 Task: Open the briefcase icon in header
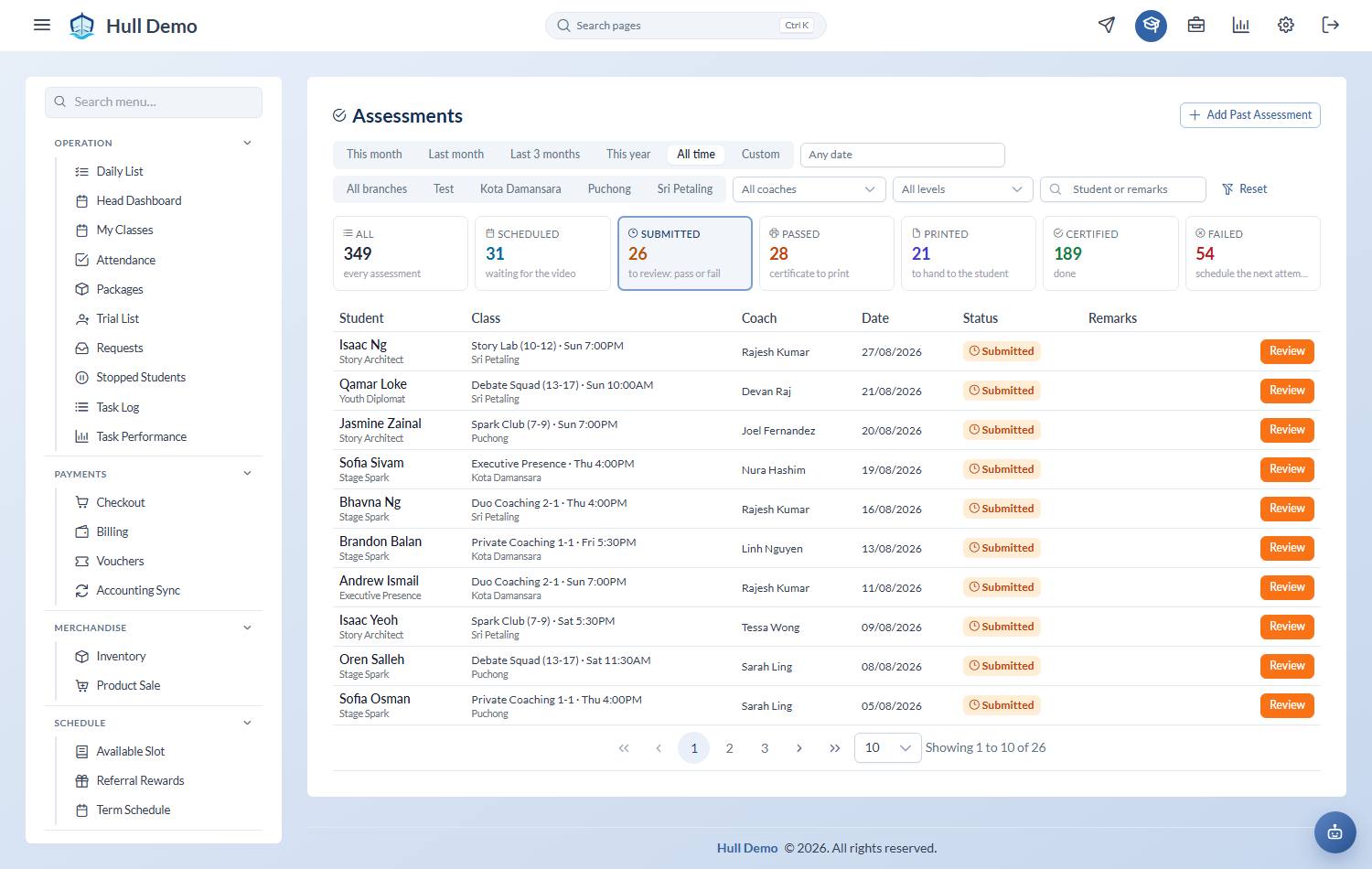[x=1196, y=25]
